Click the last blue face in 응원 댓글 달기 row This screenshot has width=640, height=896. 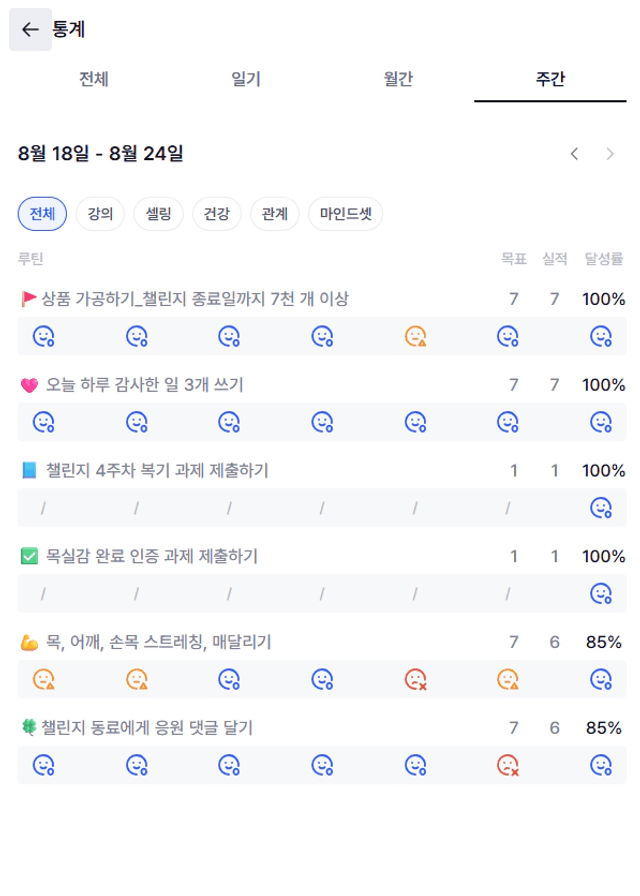click(x=601, y=765)
